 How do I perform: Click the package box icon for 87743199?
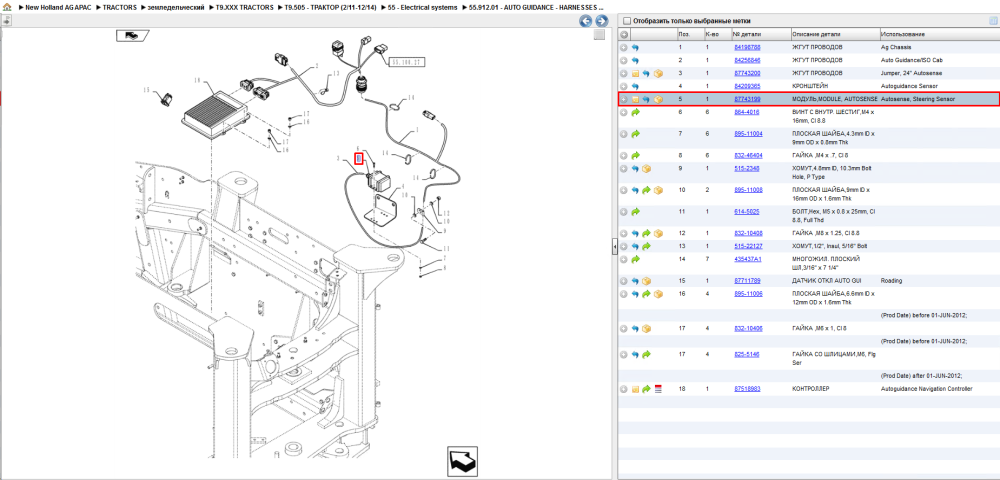658,99
